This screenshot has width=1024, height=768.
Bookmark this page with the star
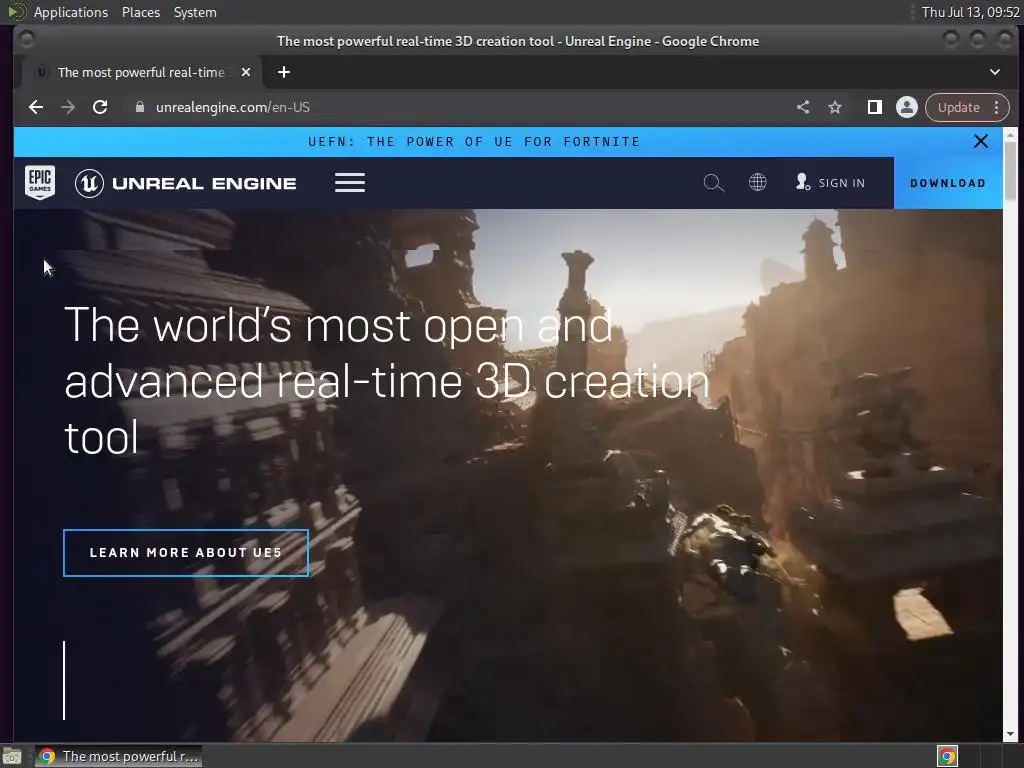pyautogui.click(x=835, y=107)
